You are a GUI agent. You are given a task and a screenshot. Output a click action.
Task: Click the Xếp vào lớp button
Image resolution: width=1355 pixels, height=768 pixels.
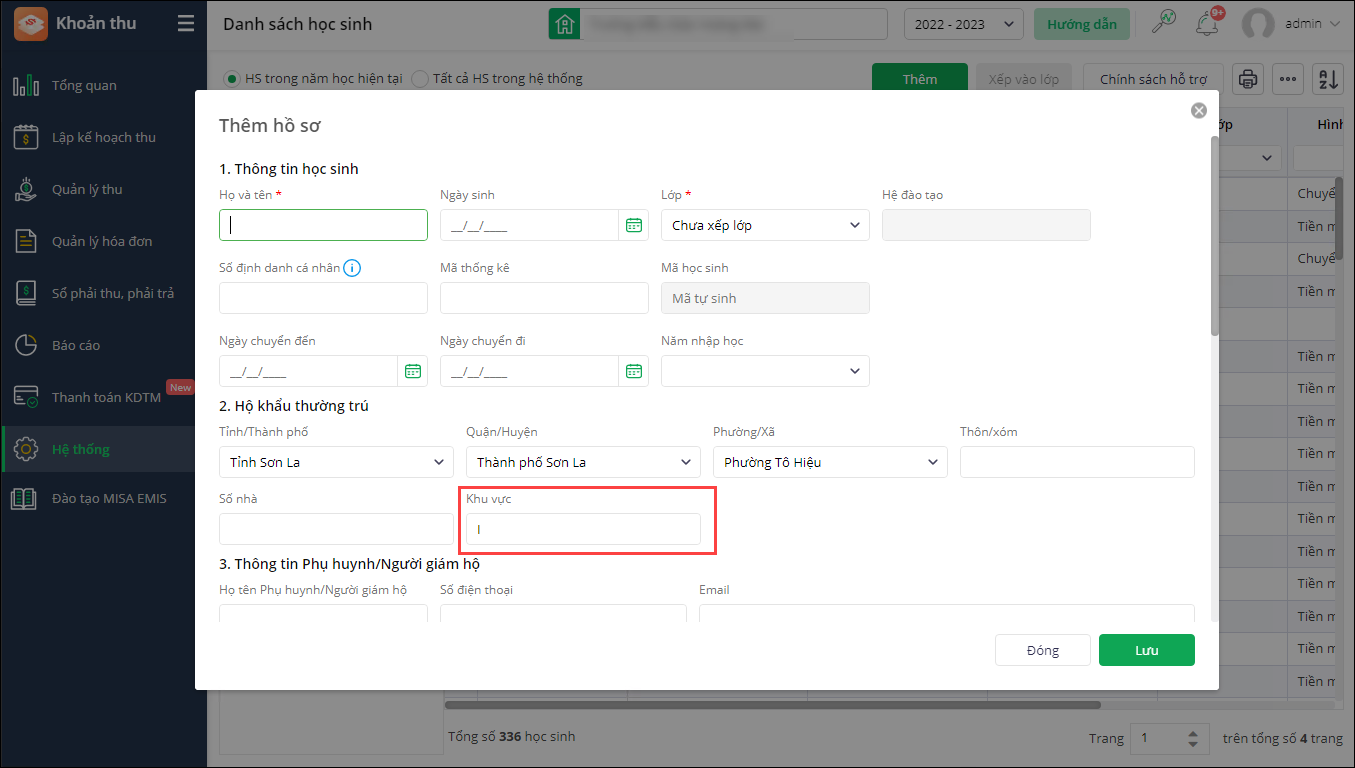click(x=1023, y=79)
